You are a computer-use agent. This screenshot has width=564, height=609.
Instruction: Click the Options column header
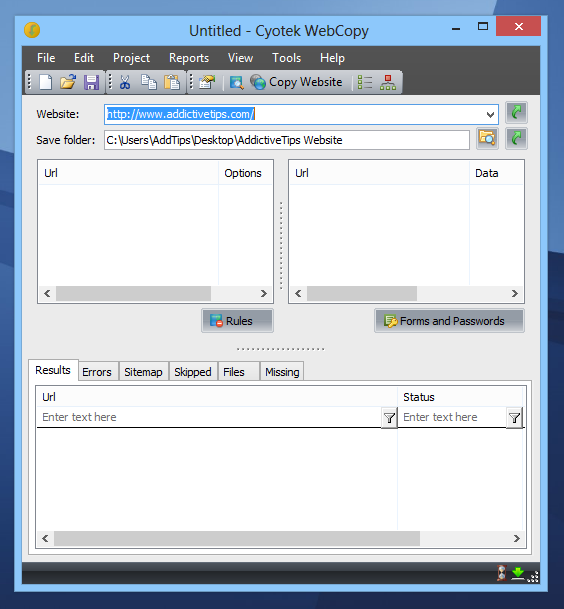click(x=245, y=173)
